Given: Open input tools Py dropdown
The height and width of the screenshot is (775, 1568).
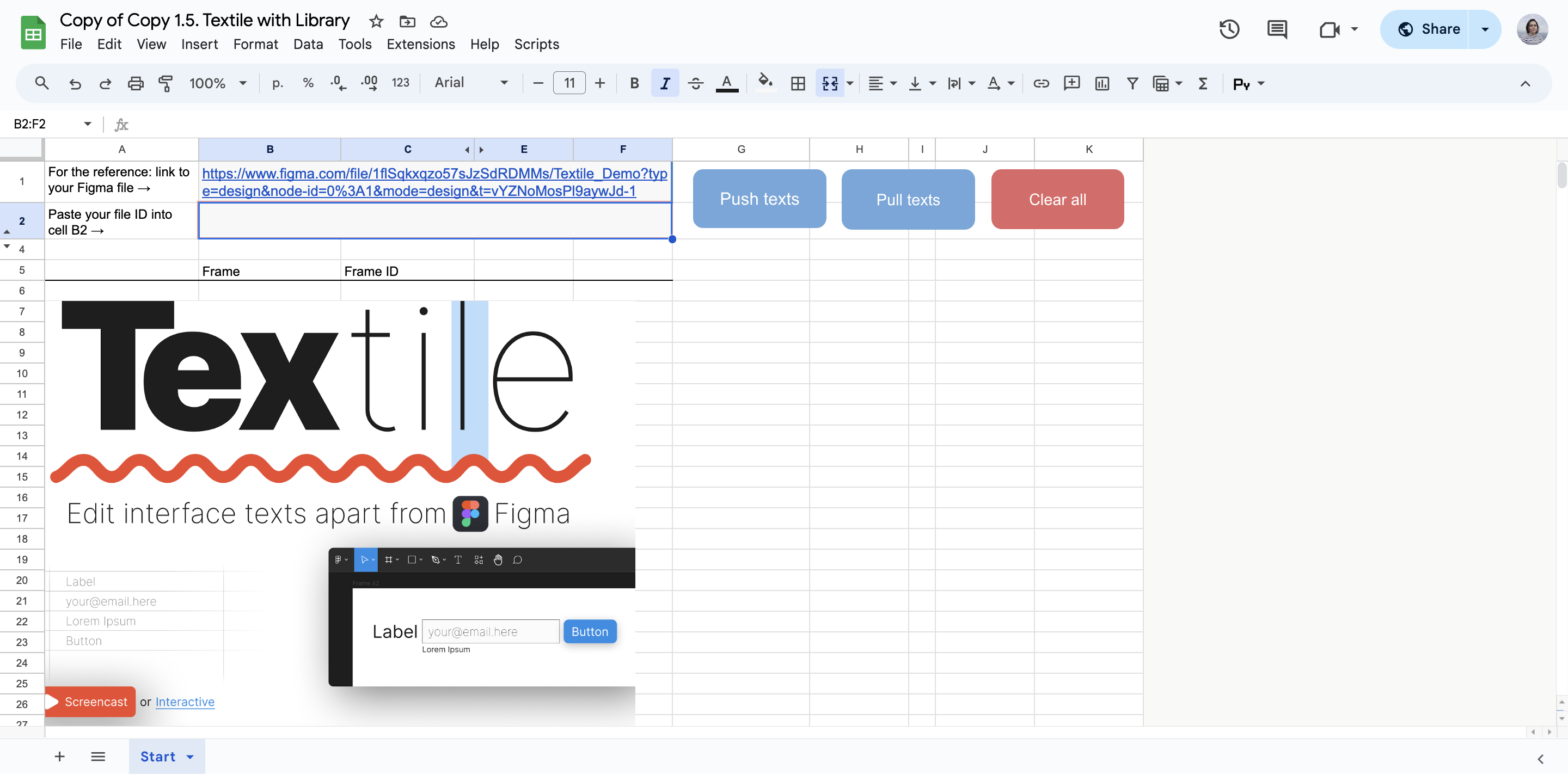Looking at the screenshot, I should pyautogui.click(x=1248, y=83).
